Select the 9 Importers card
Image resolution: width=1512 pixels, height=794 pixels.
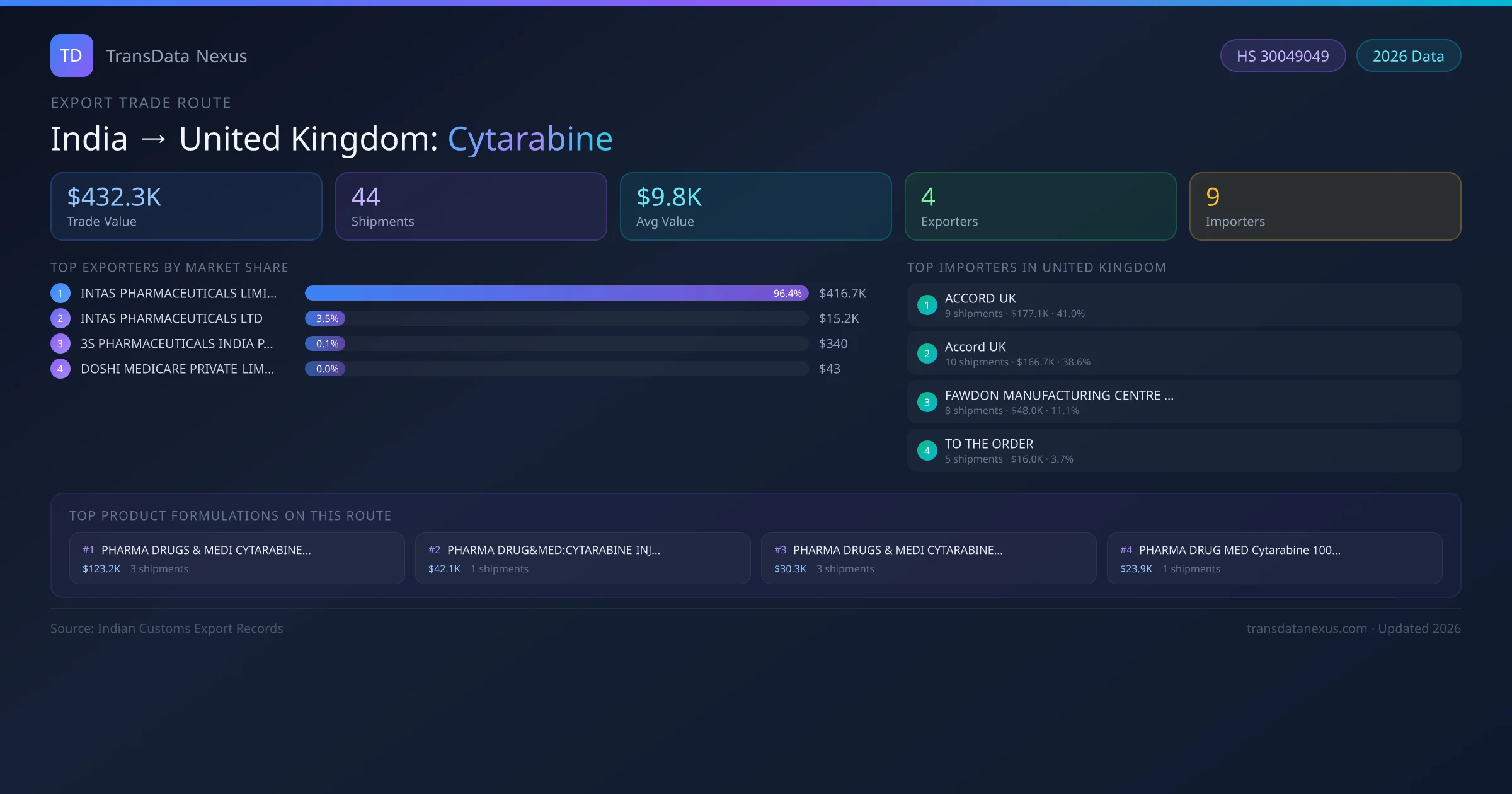(1325, 206)
